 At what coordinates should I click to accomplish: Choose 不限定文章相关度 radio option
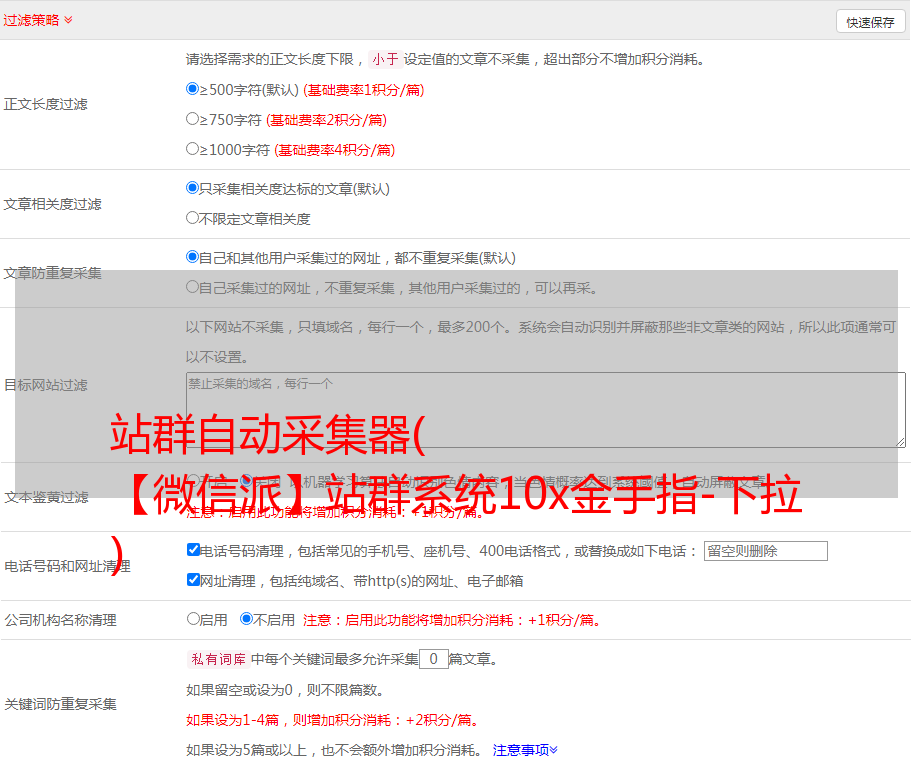coord(192,218)
